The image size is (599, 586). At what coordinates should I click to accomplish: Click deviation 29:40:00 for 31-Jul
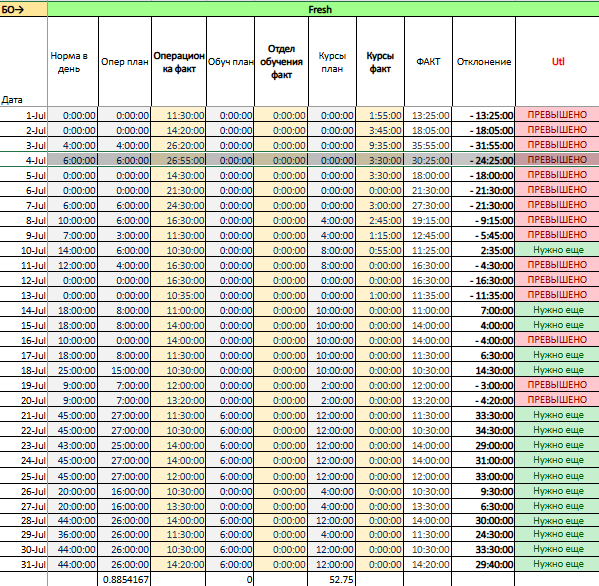pyautogui.click(x=484, y=564)
